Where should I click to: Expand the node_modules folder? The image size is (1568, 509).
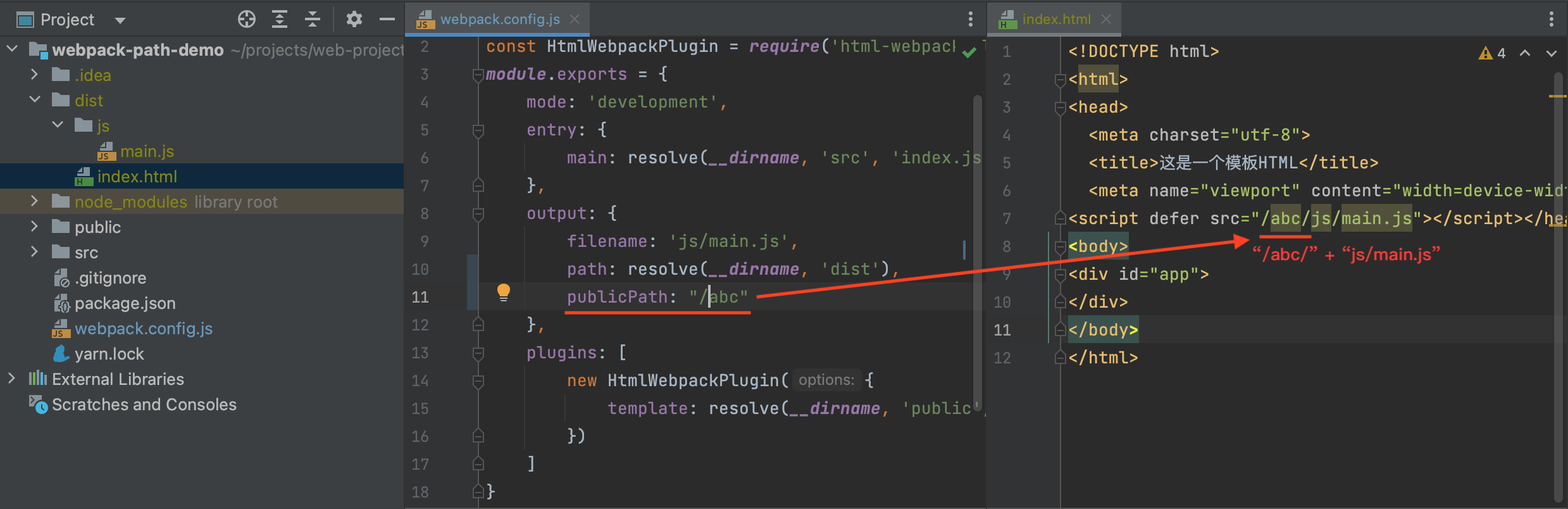pos(35,201)
